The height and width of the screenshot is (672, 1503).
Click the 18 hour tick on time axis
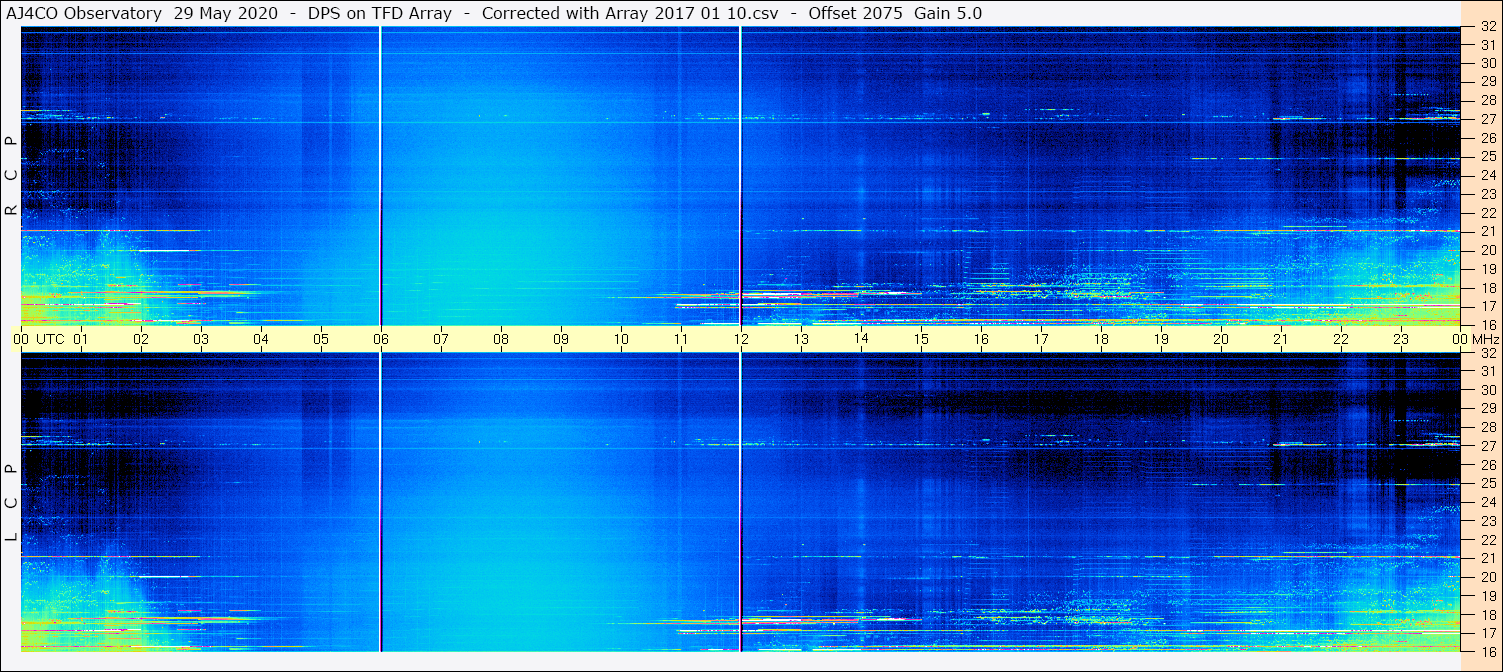tap(1101, 339)
